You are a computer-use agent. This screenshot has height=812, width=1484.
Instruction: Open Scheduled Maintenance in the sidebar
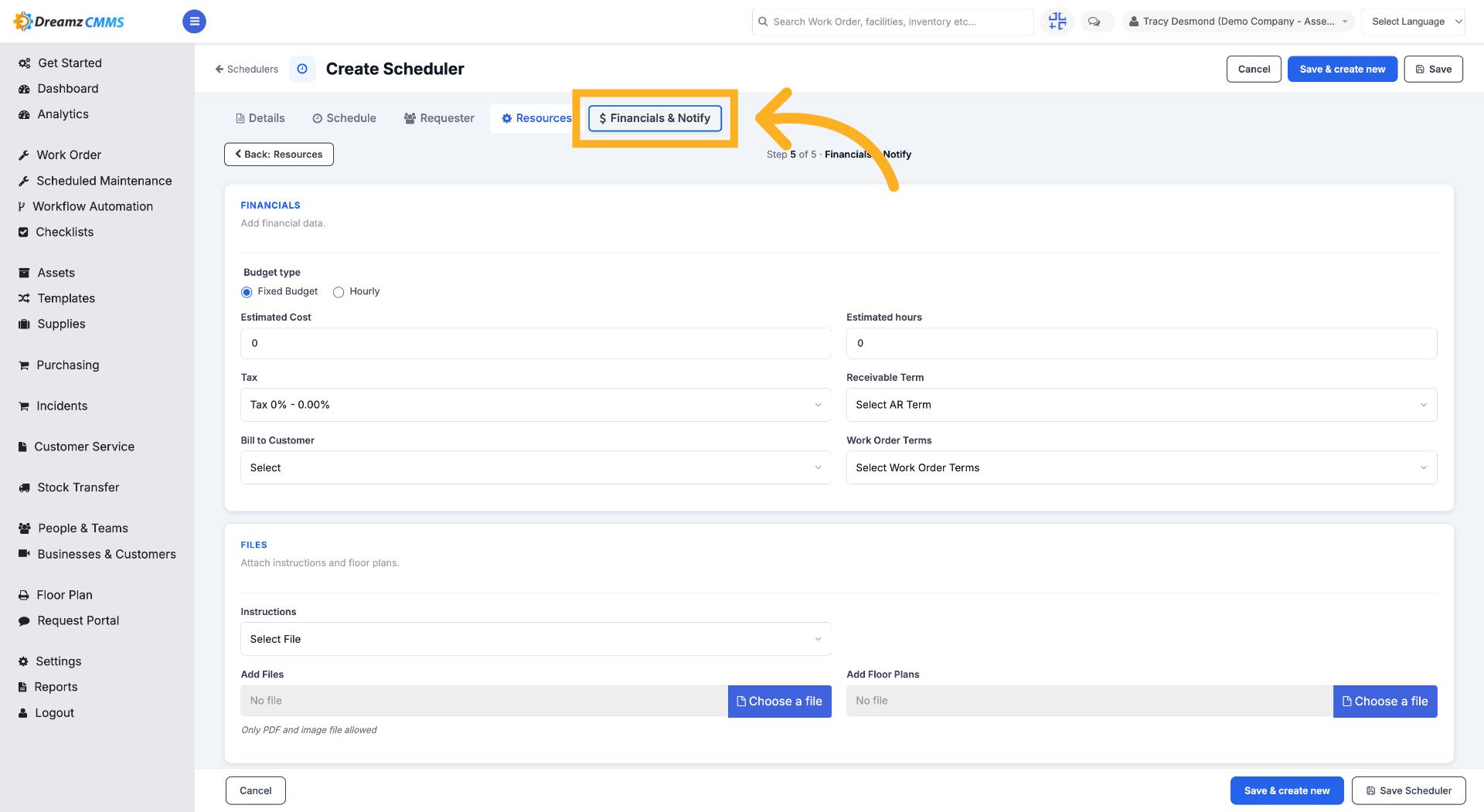click(x=104, y=181)
